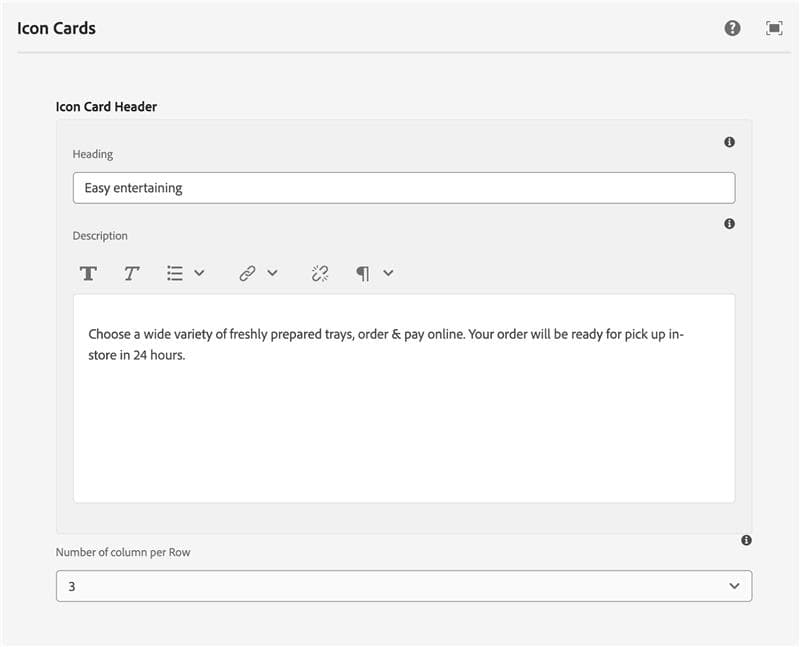
Task: Open the help icon in dialog header
Action: point(732,28)
